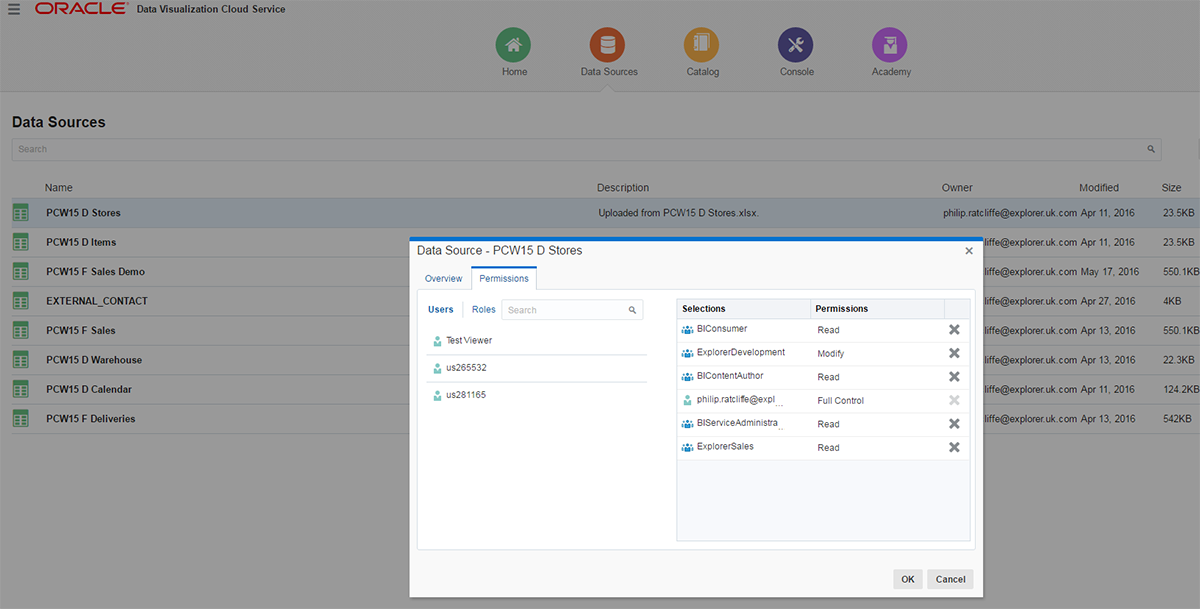The width and height of the screenshot is (1200, 609).
Task: Open the hamburger navigation menu
Action: [14, 9]
